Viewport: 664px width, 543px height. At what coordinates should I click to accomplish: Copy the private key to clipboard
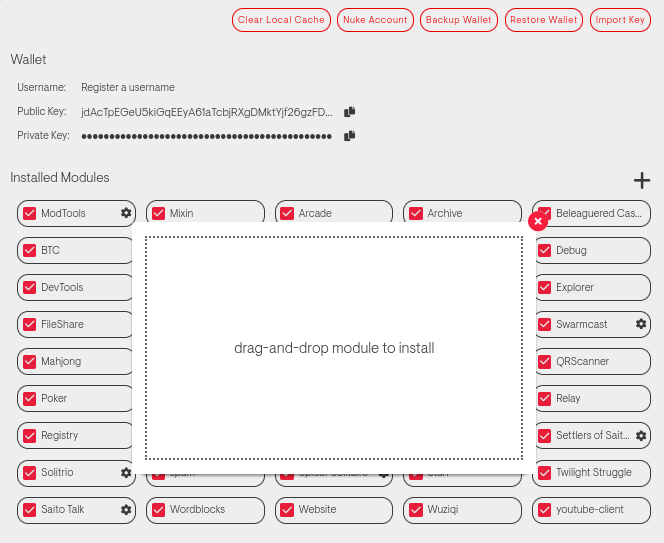350,136
